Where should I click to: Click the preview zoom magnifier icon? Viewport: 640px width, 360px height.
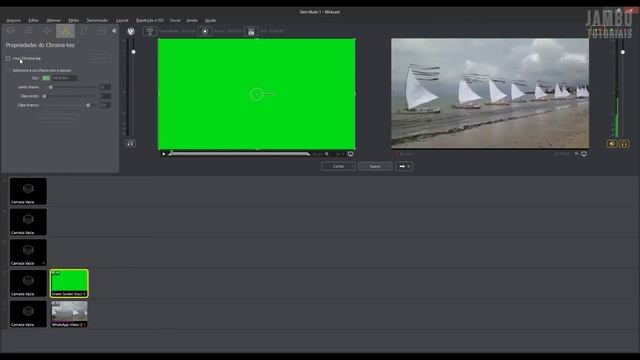pyautogui.click(x=327, y=154)
